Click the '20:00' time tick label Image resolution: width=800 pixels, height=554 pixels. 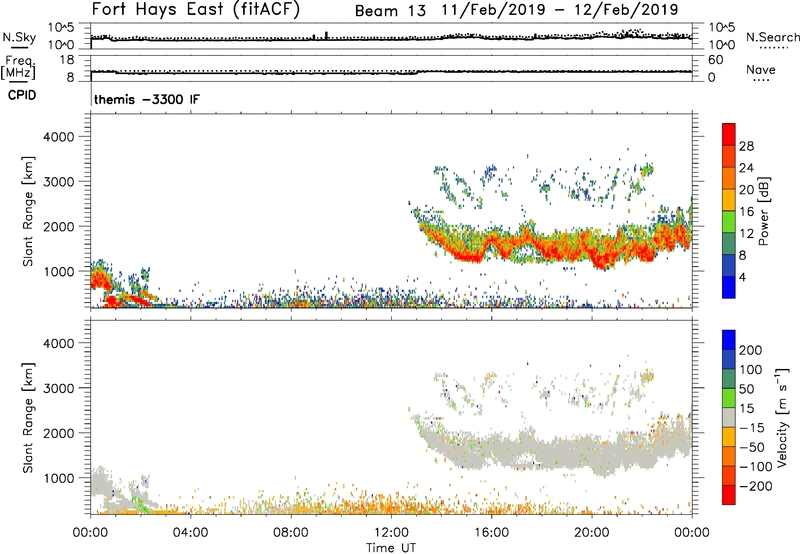591,533
